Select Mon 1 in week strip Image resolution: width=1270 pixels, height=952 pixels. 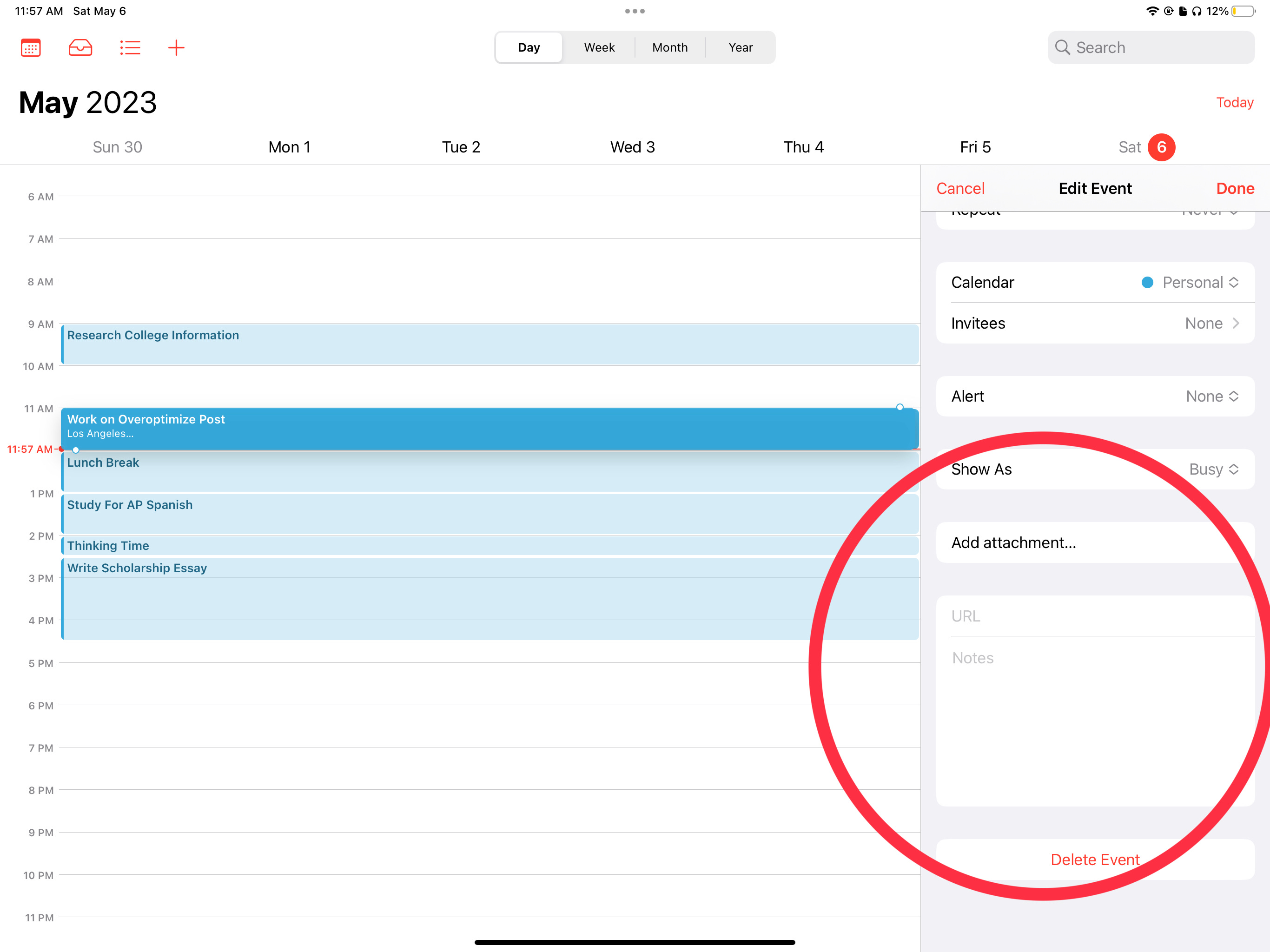point(289,147)
